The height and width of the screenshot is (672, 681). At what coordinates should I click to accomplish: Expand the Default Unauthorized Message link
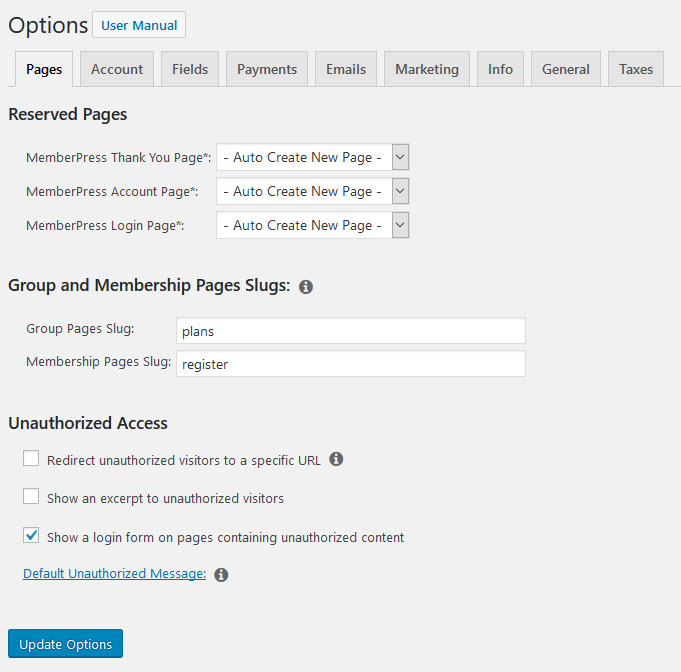(114, 574)
